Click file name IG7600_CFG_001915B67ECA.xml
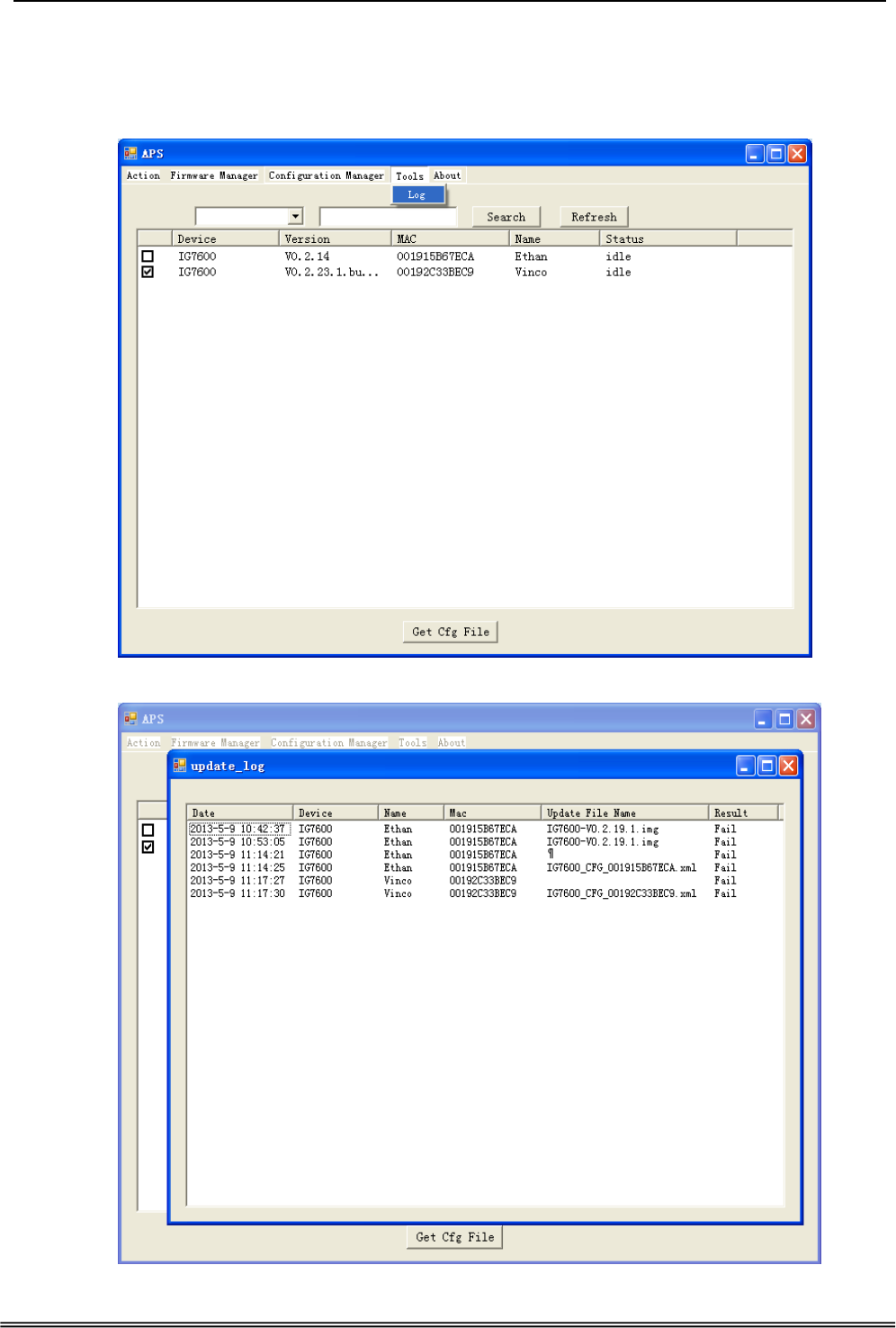The image size is (896, 1328). tap(622, 867)
